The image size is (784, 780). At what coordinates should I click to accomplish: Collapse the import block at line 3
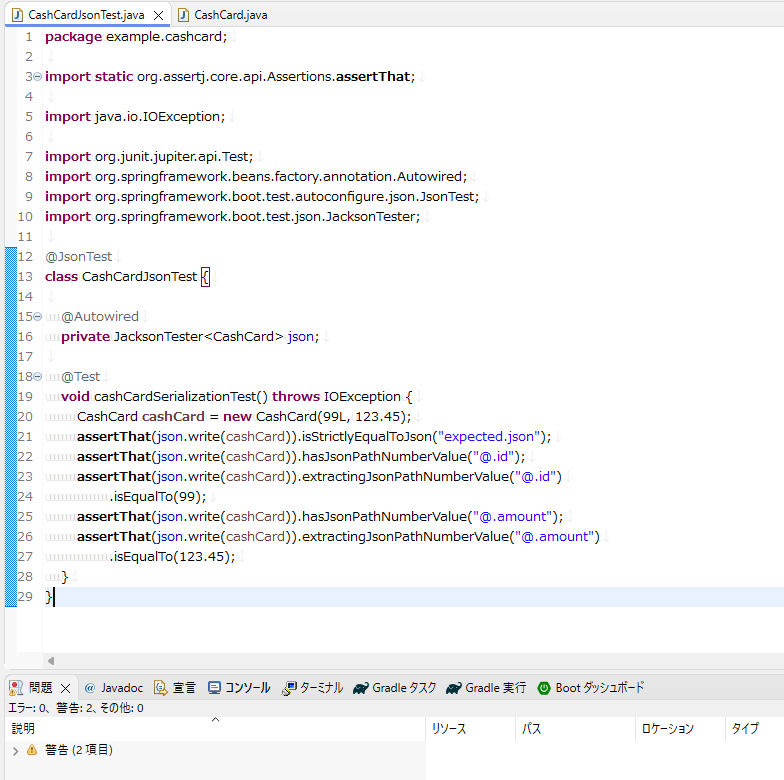pyautogui.click(x=38, y=76)
